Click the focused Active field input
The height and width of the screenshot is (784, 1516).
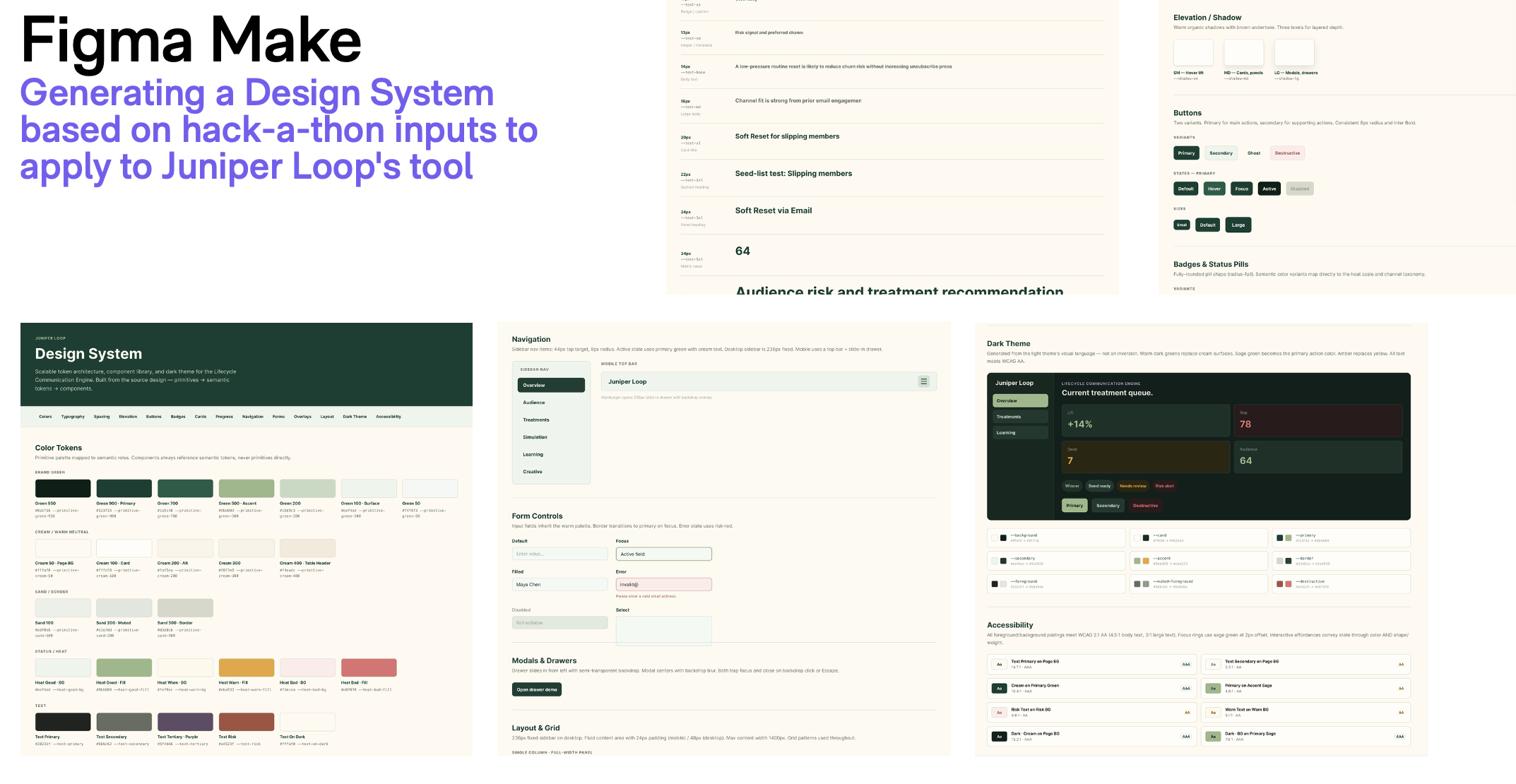tap(664, 554)
